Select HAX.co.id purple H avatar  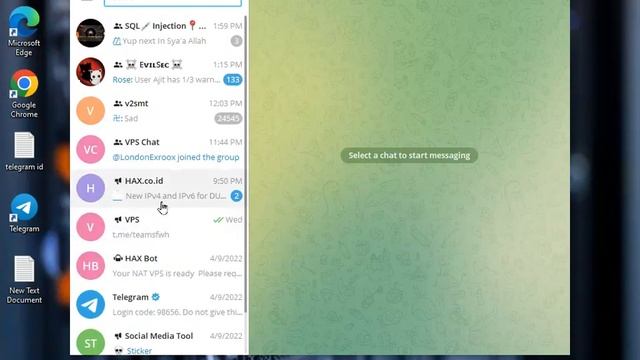90,188
